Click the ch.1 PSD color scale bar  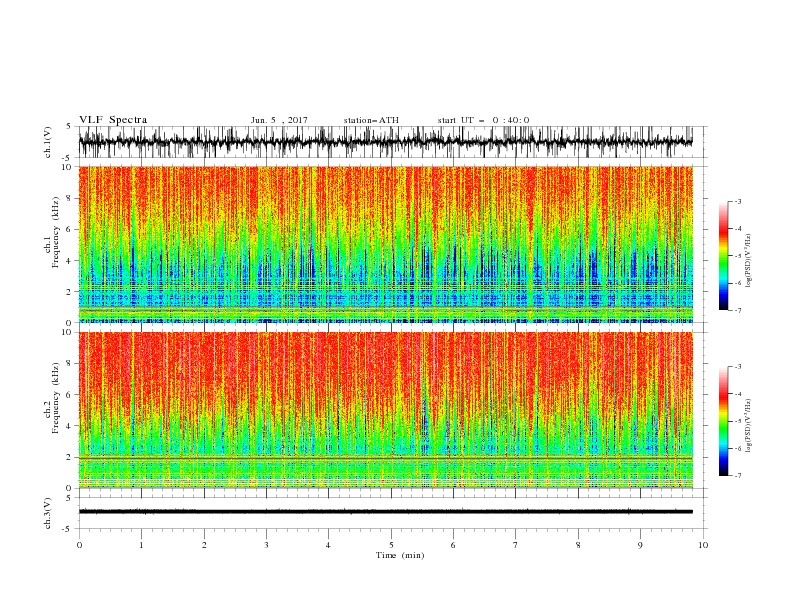pos(723,256)
